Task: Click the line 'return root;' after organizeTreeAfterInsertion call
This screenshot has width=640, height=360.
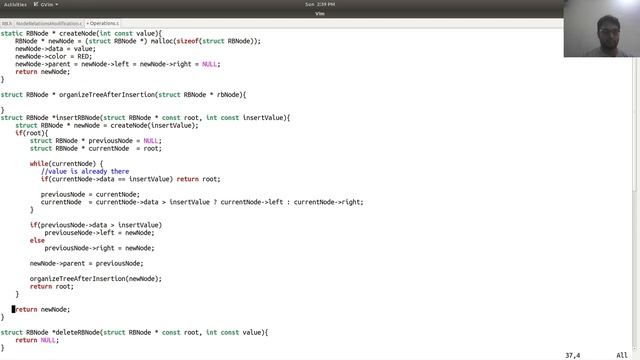Action: click(51, 287)
